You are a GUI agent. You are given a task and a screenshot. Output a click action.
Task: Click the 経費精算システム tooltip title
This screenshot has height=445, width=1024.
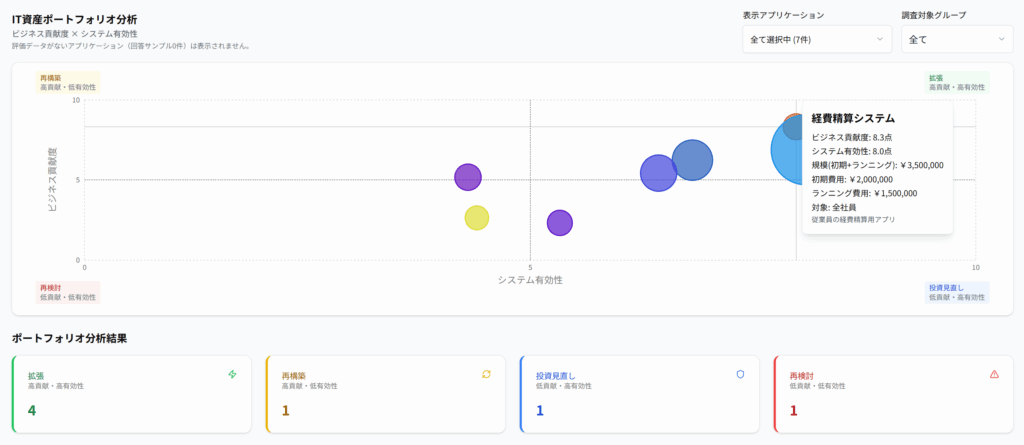(x=852, y=118)
